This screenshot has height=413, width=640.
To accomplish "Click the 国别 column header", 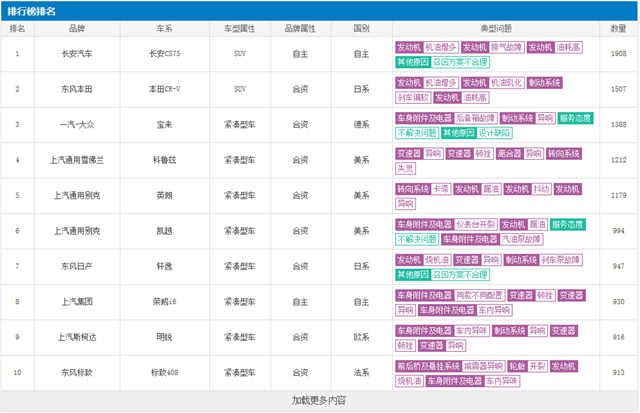I will [x=362, y=29].
